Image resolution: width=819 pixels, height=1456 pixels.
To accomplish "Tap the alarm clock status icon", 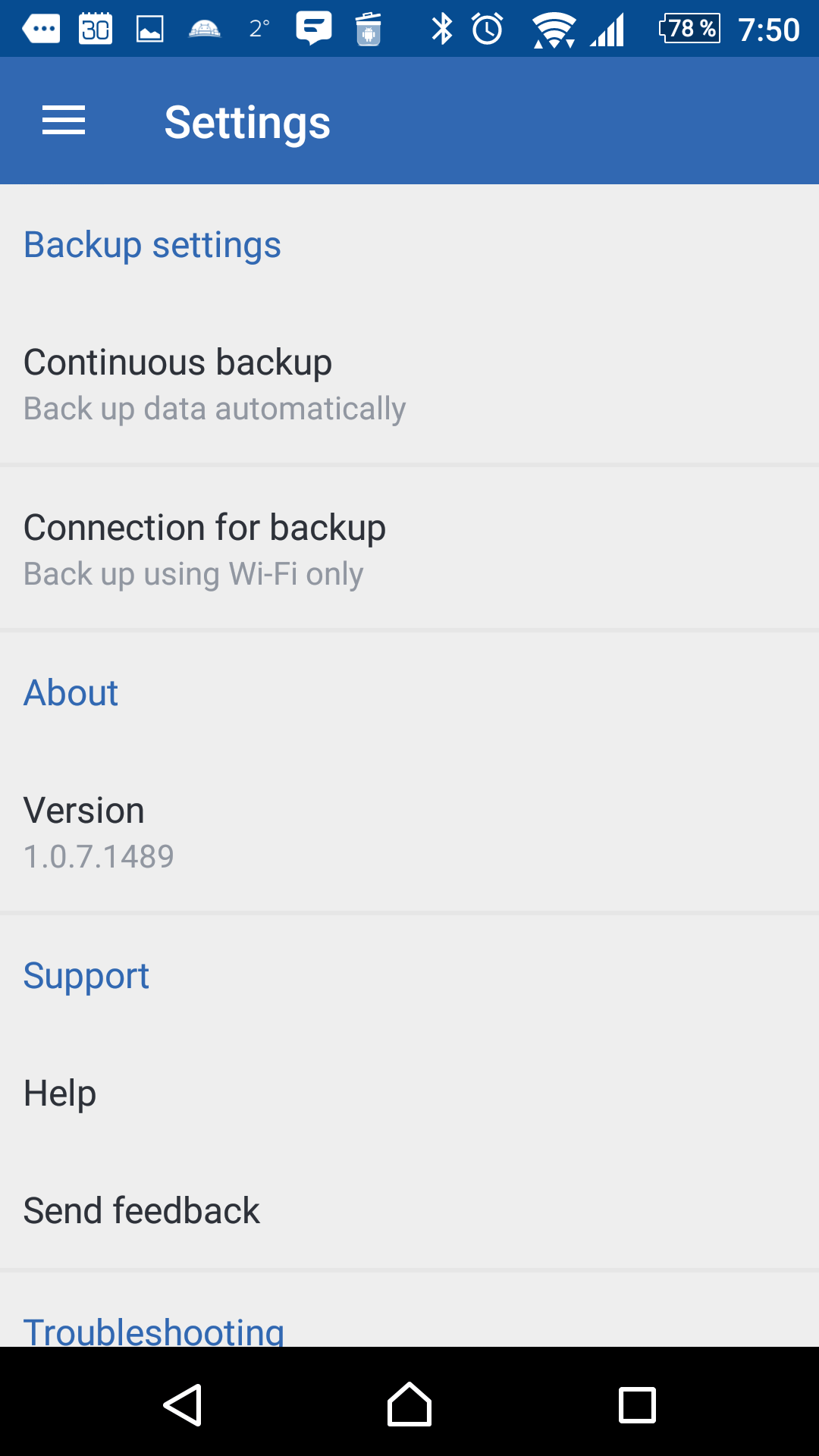I will coord(488,29).
